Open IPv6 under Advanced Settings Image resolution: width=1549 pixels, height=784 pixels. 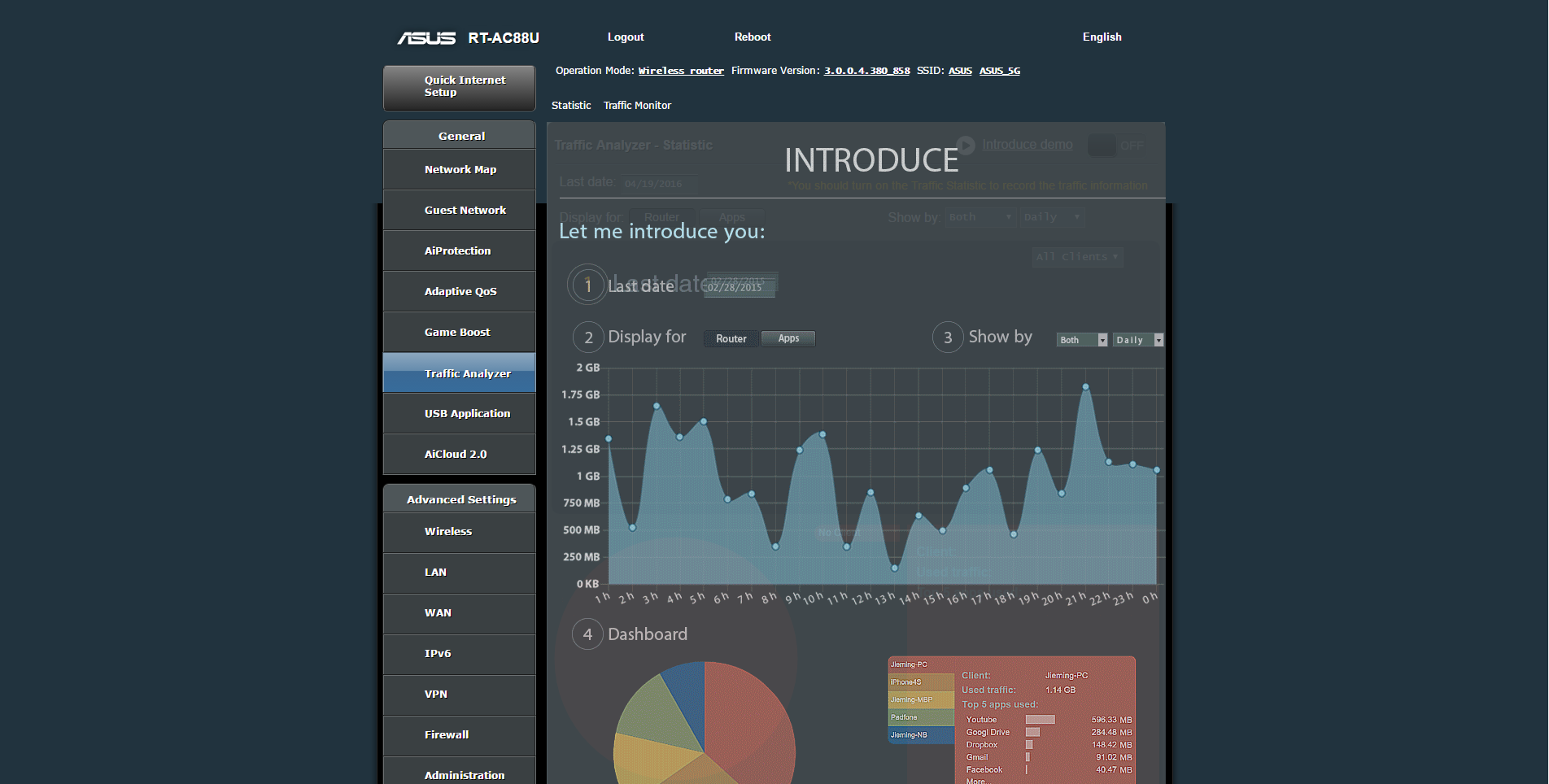click(x=460, y=654)
